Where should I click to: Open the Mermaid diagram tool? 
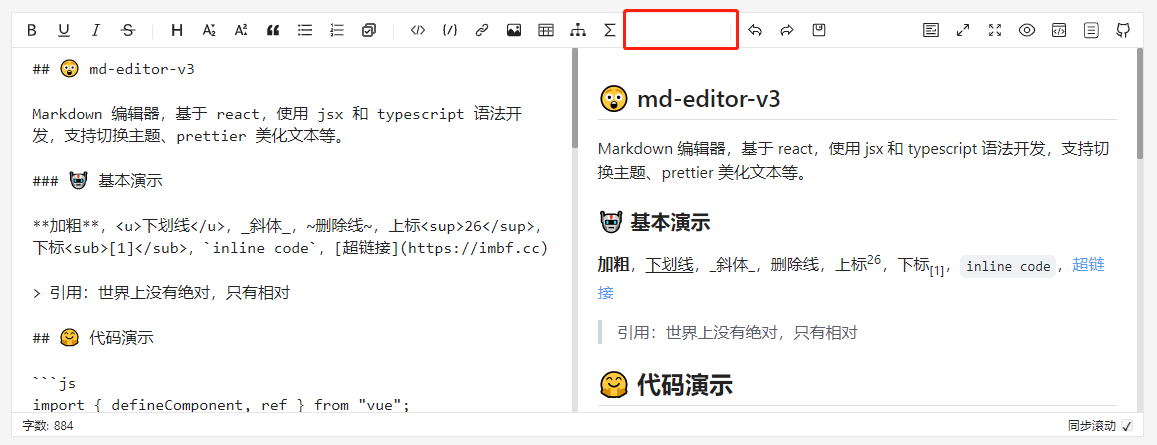[x=578, y=30]
